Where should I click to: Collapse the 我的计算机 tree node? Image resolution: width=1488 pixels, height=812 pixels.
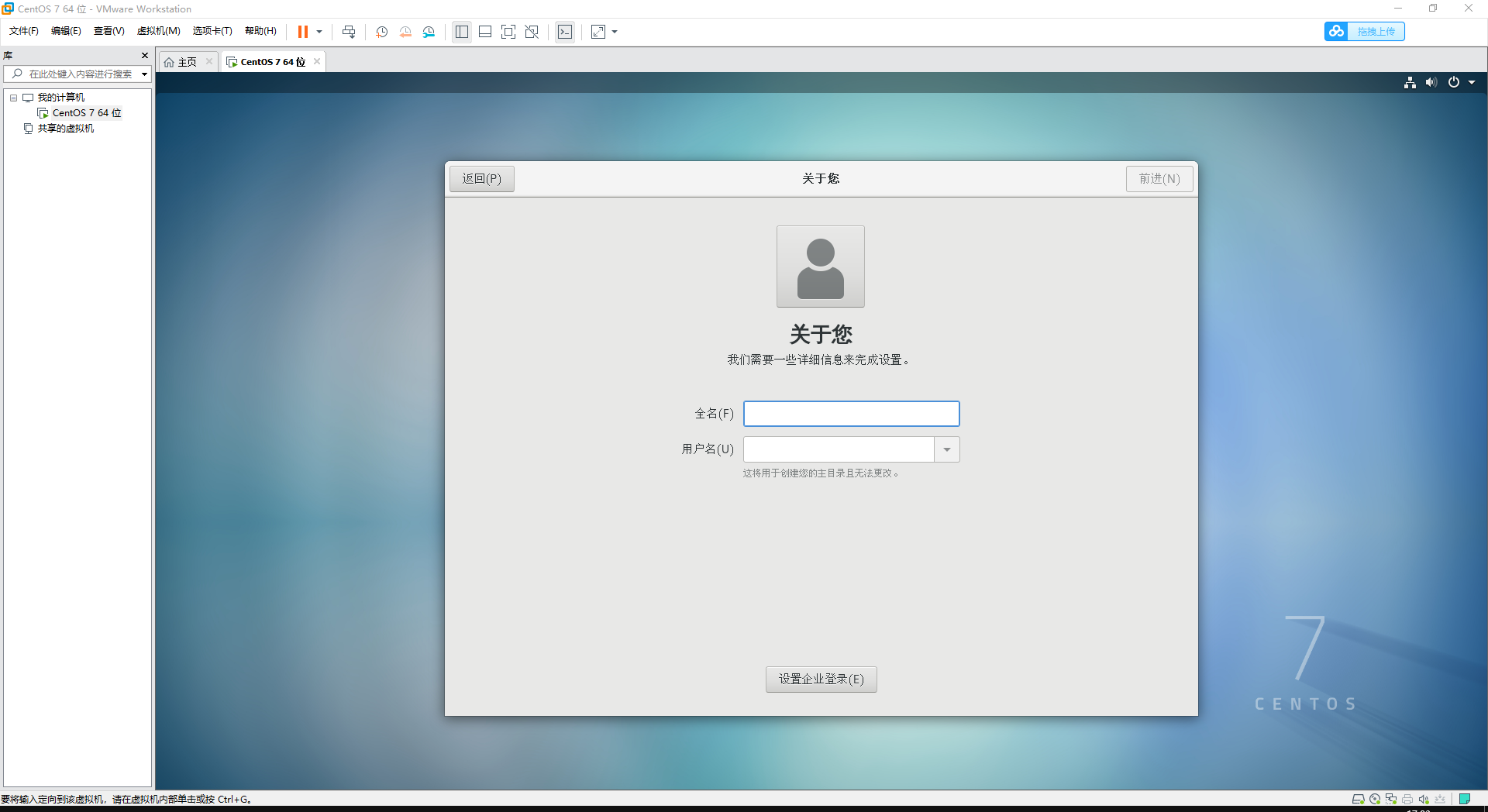[13, 98]
